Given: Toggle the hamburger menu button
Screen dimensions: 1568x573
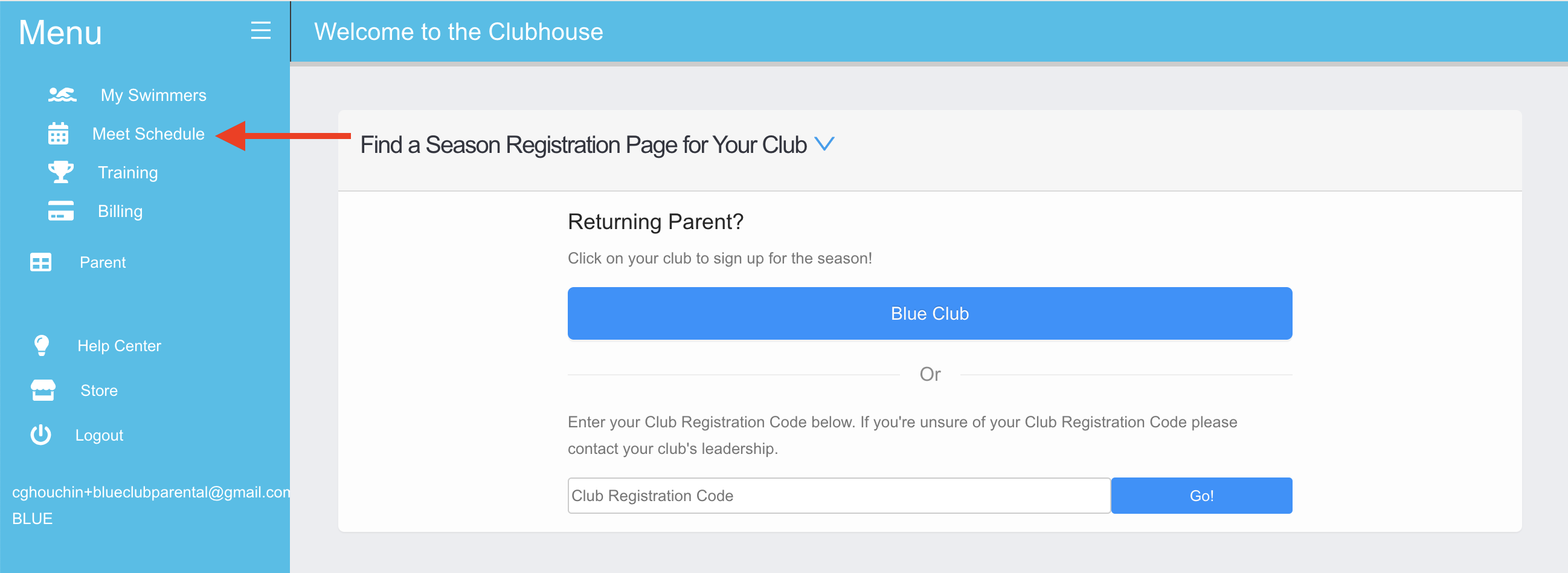Looking at the screenshot, I should (x=260, y=30).
